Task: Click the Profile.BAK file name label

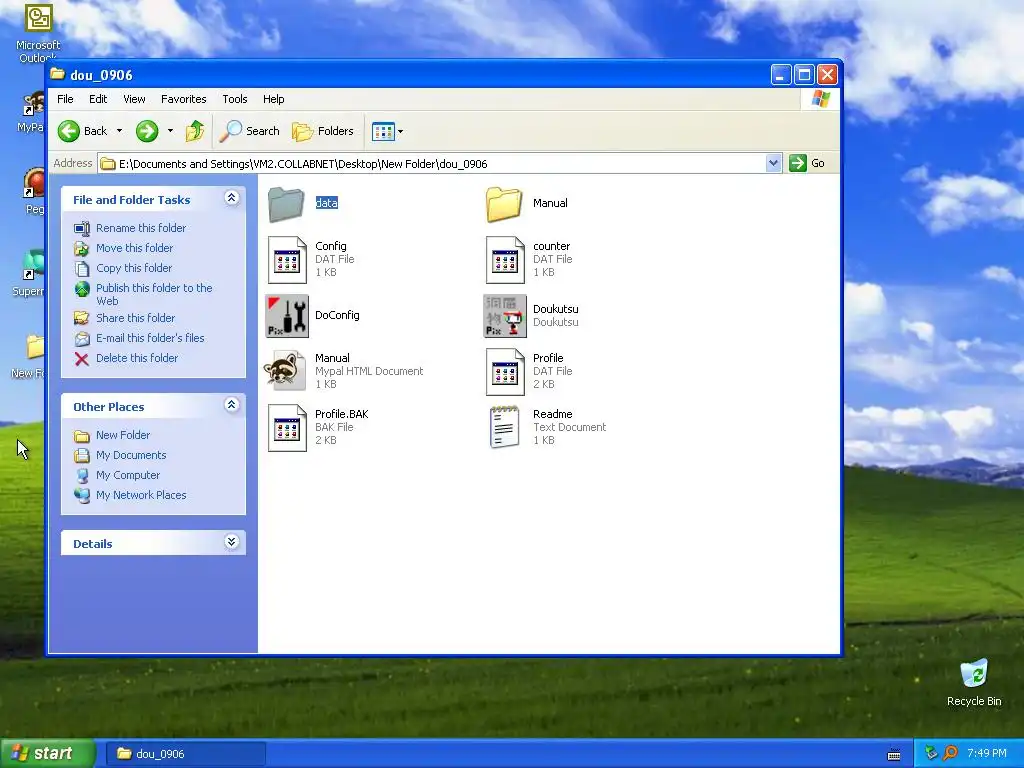Action: 342,414
